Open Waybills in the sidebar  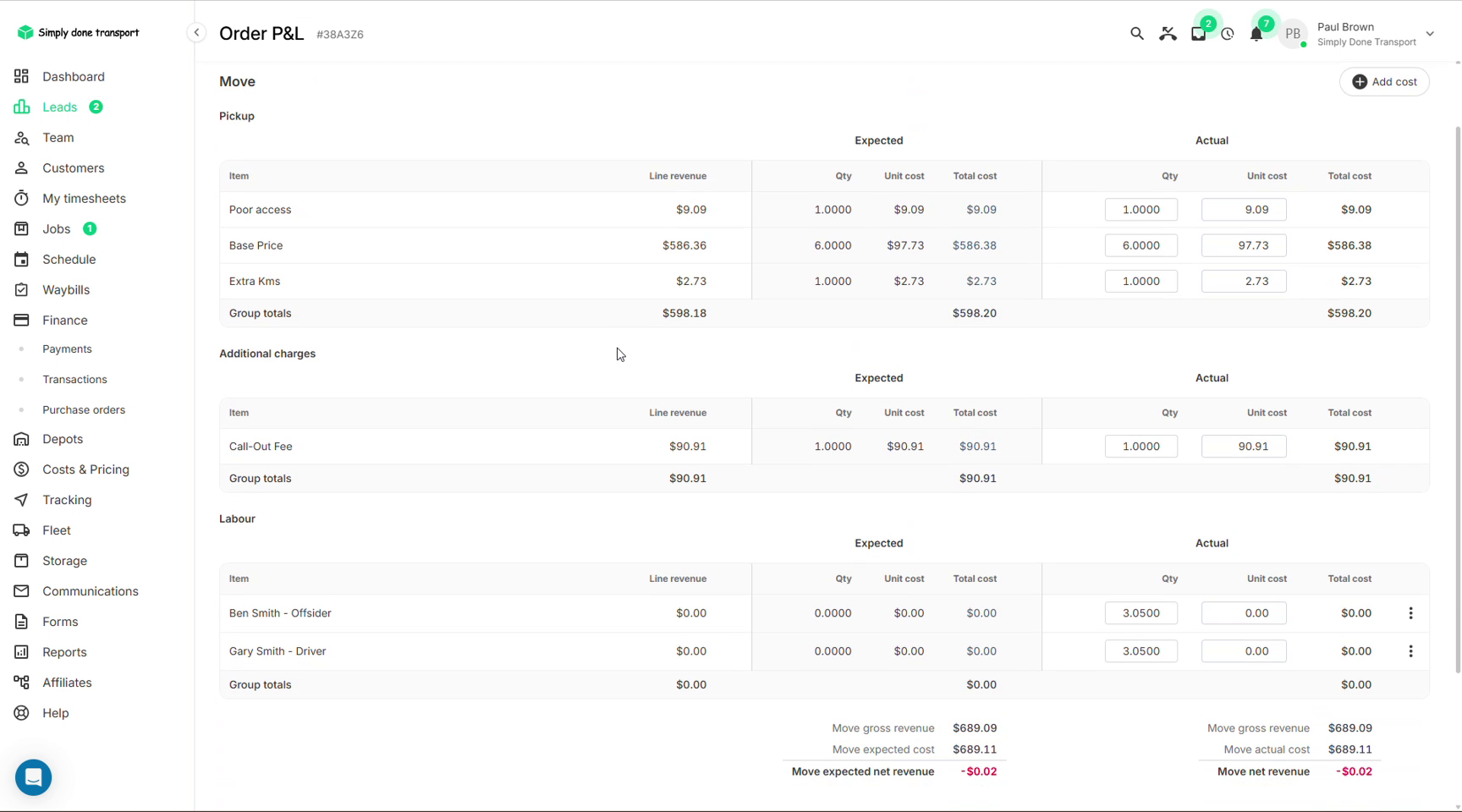pos(66,289)
